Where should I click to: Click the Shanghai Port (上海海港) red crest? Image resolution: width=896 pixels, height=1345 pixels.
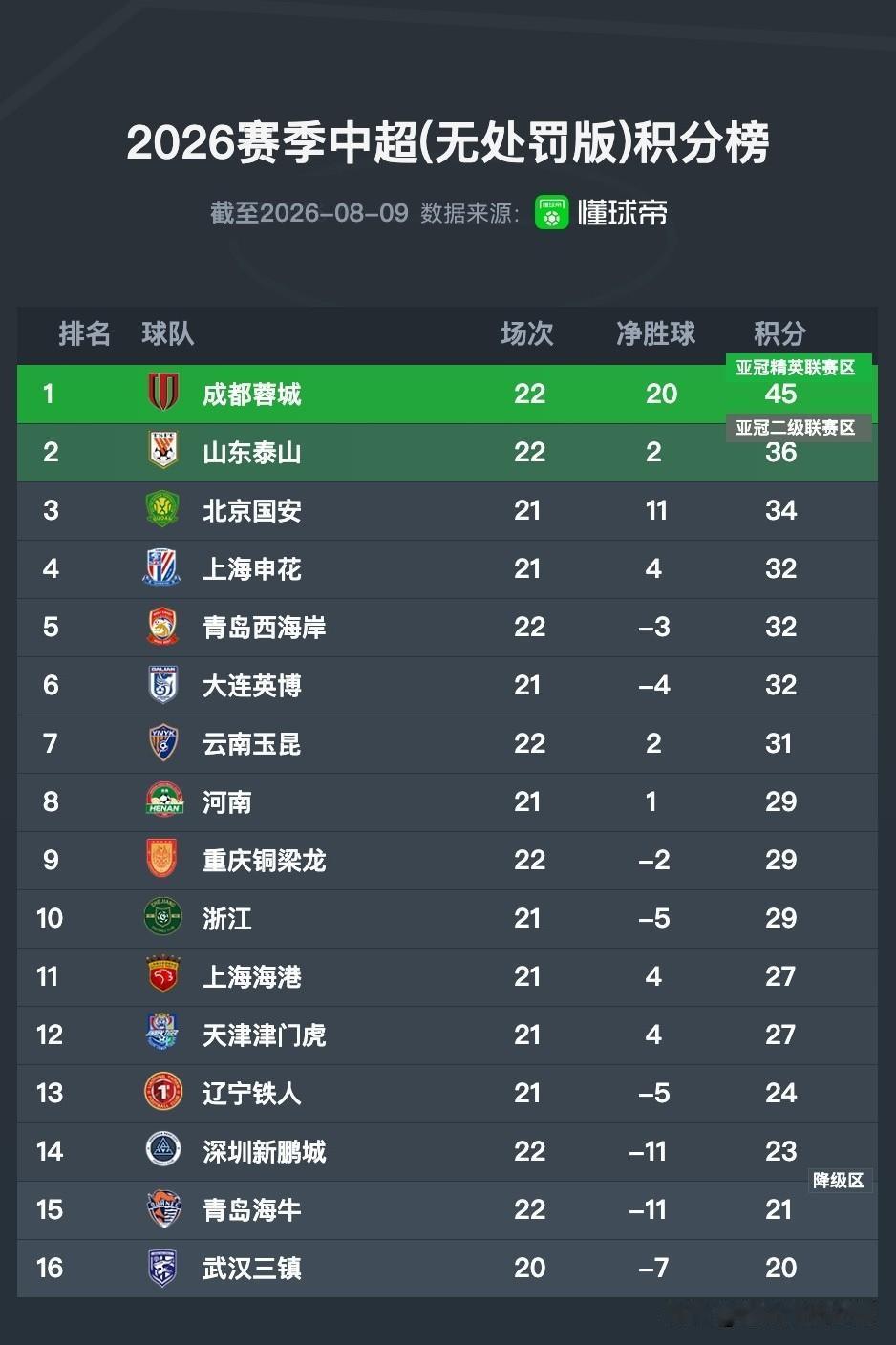[x=163, y=975]
